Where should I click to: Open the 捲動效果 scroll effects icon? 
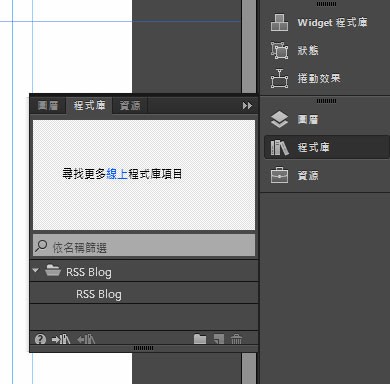point(279,79)
